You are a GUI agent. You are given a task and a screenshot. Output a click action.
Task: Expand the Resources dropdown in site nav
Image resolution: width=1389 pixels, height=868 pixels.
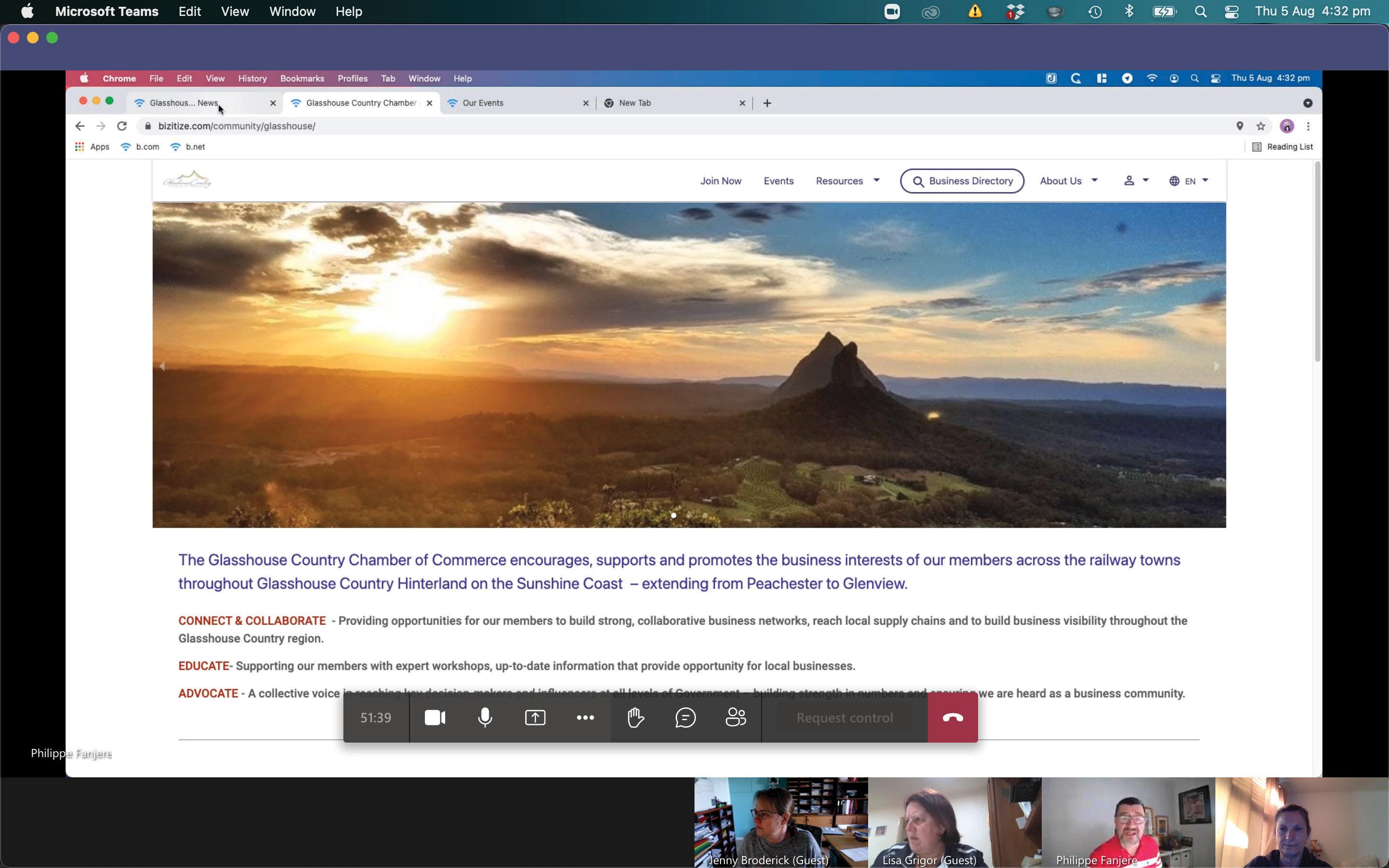(x=847, y=181)
